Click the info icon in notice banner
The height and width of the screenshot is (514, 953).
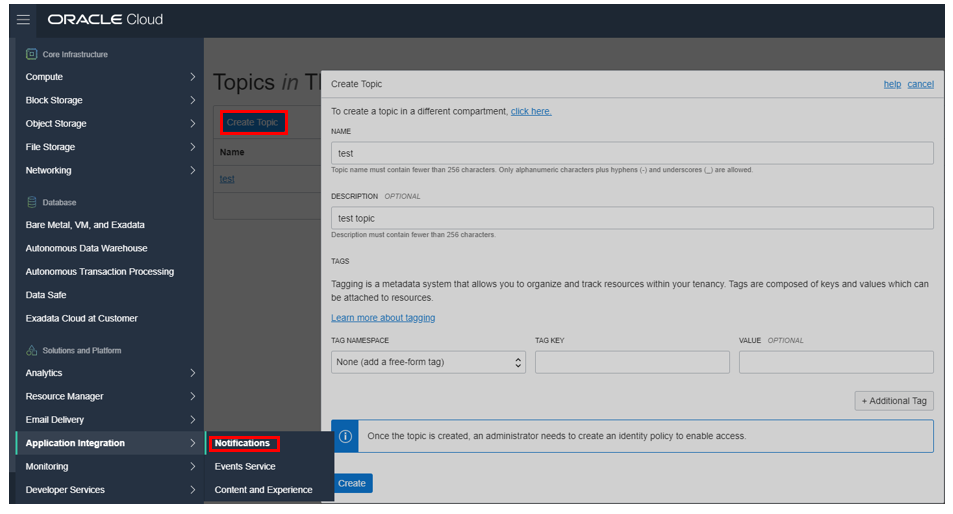pos(345,436)
